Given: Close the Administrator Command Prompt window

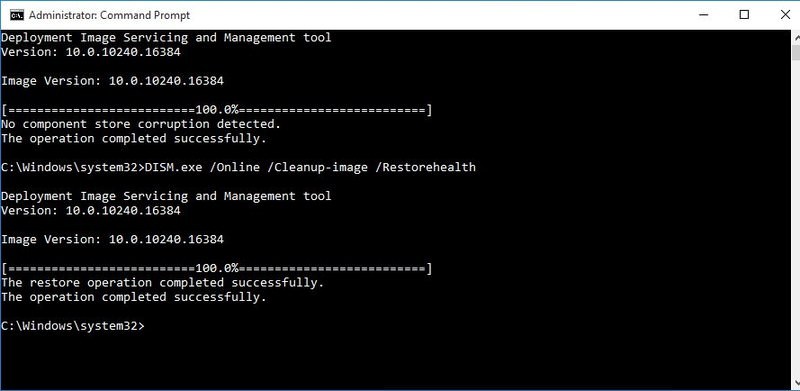Looking at the screenshot, I should 784,15.
